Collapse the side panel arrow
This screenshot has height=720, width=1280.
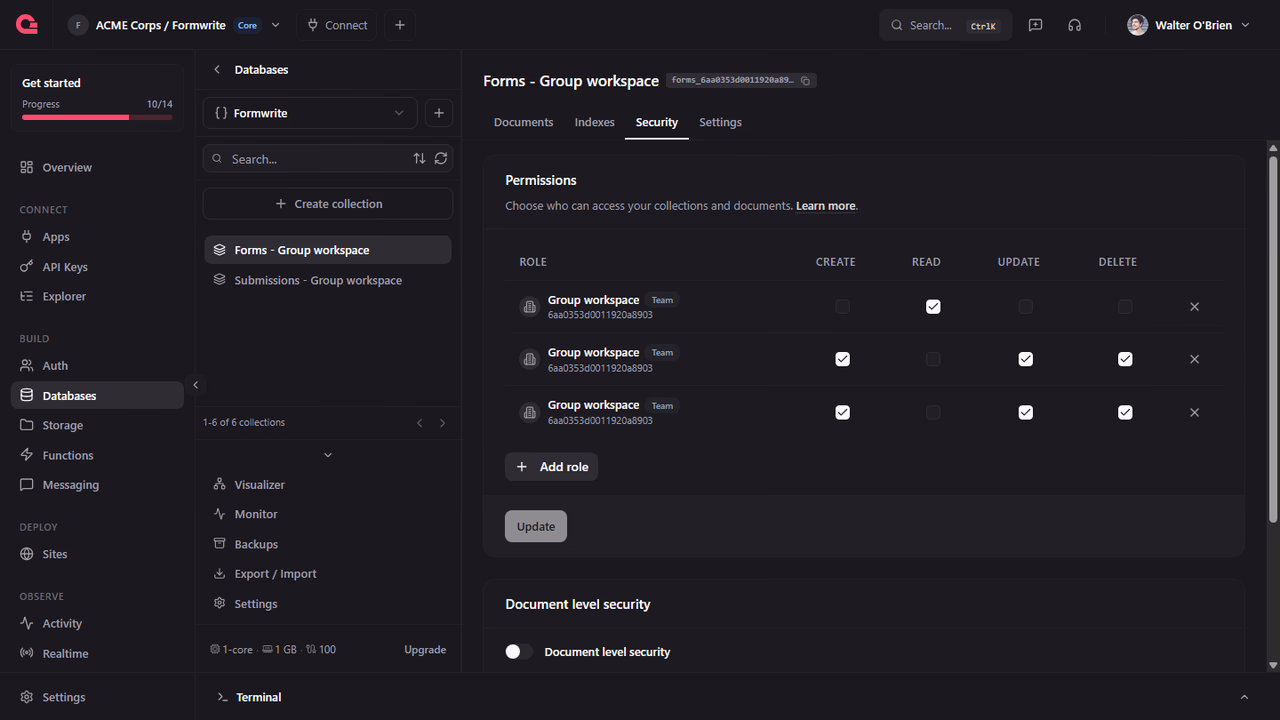tap(196, 385)
